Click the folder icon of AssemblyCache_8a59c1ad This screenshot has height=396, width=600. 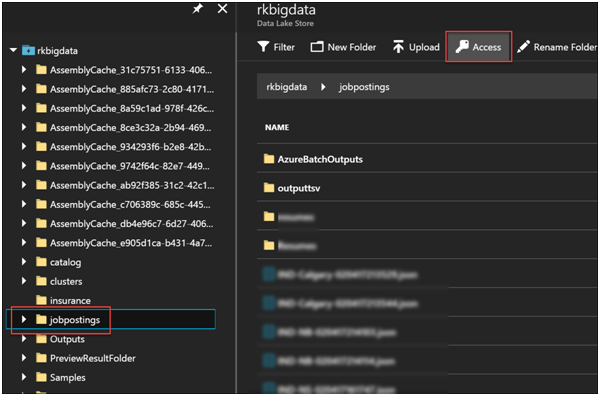click(41, 108)
